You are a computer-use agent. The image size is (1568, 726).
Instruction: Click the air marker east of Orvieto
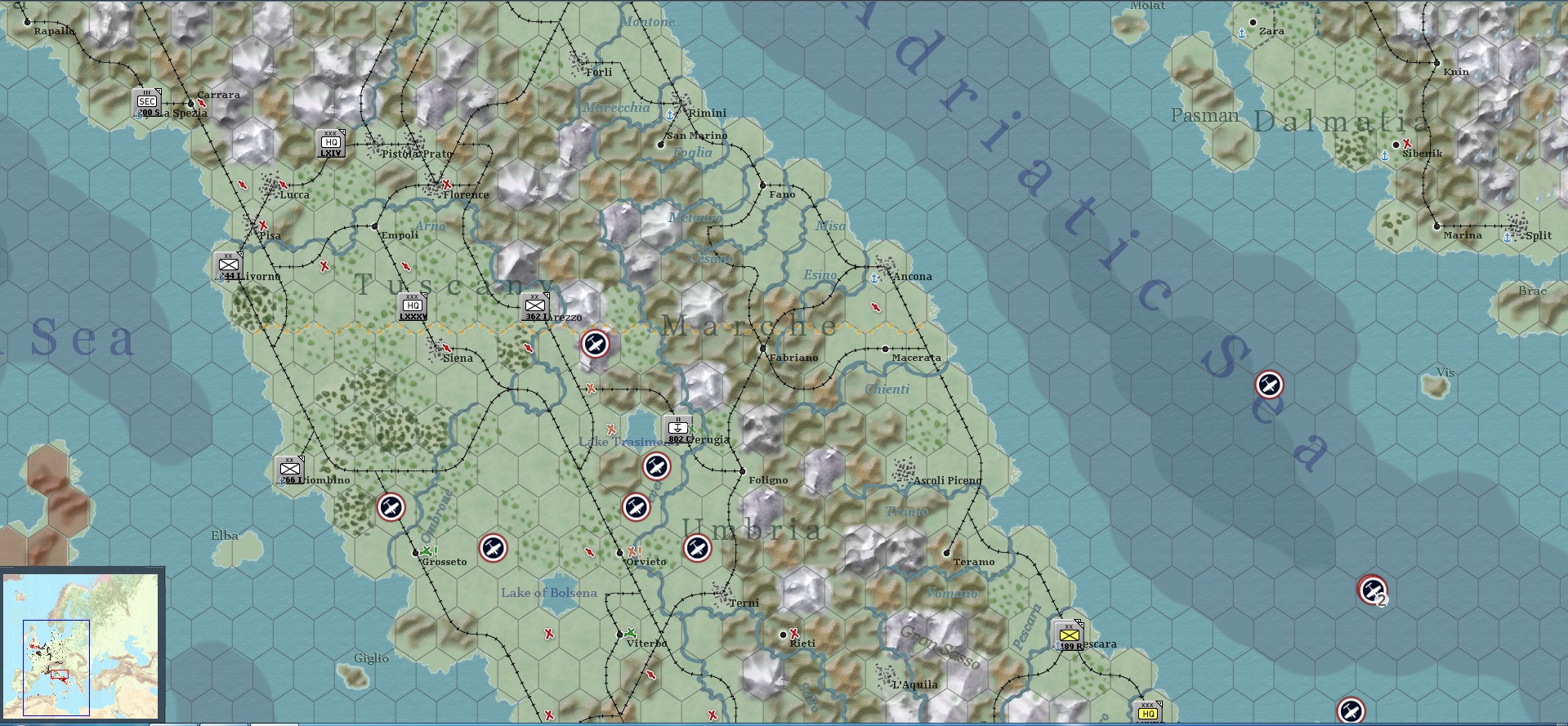697,548
